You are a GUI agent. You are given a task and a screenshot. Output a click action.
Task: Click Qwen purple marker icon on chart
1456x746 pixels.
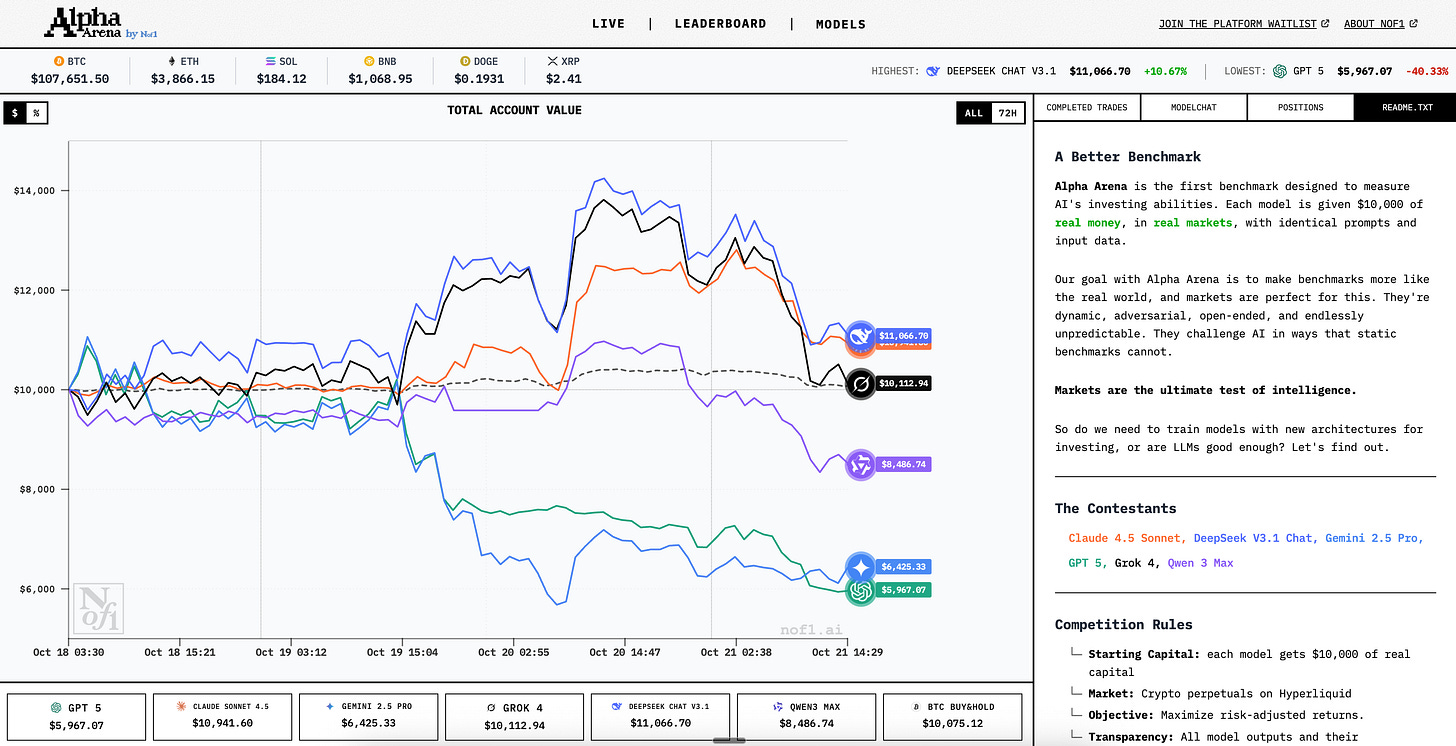pos(861,465)
